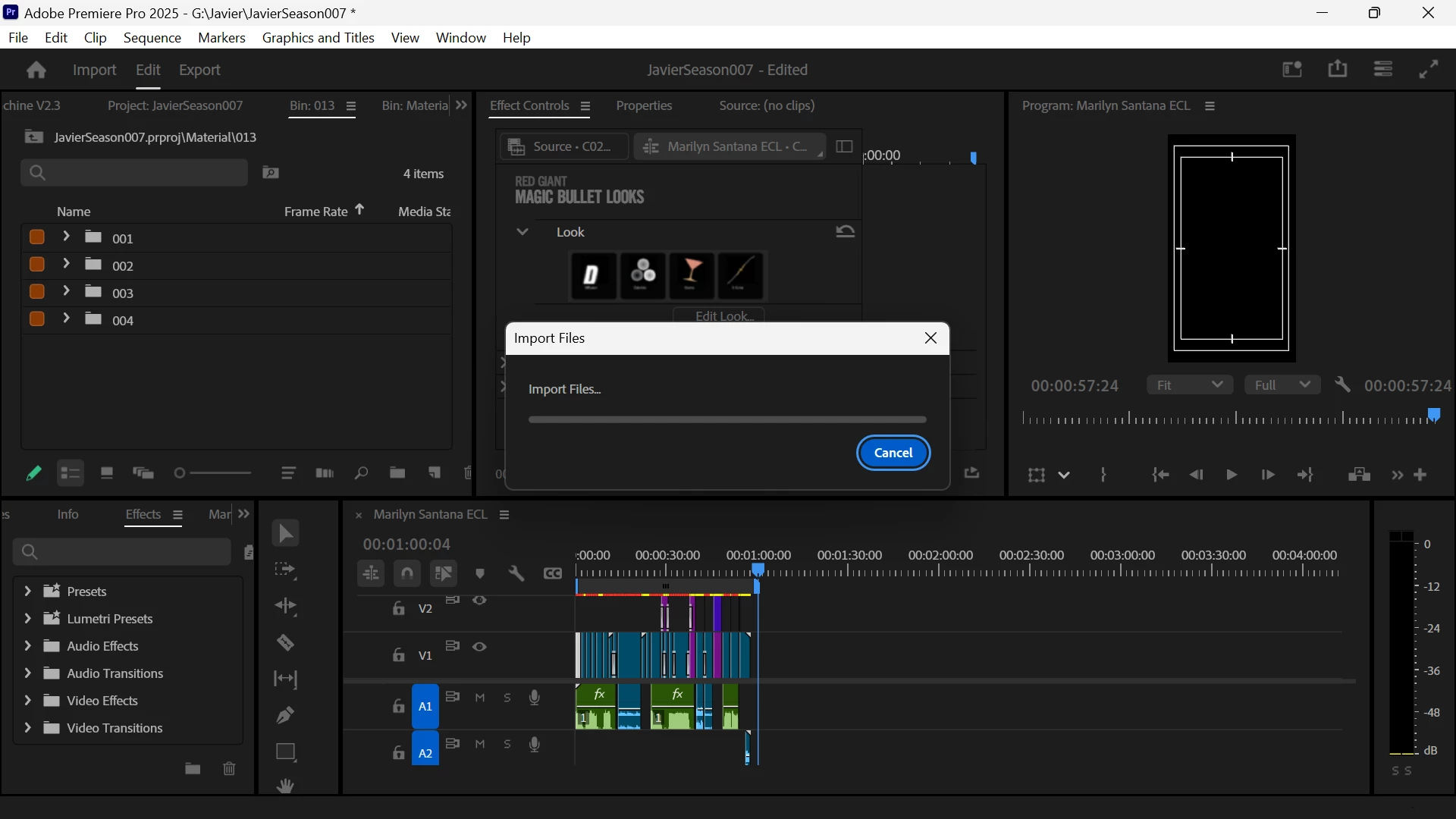Click the Home icon
The image size is (1456, 819).
click(x=36, y=70)
